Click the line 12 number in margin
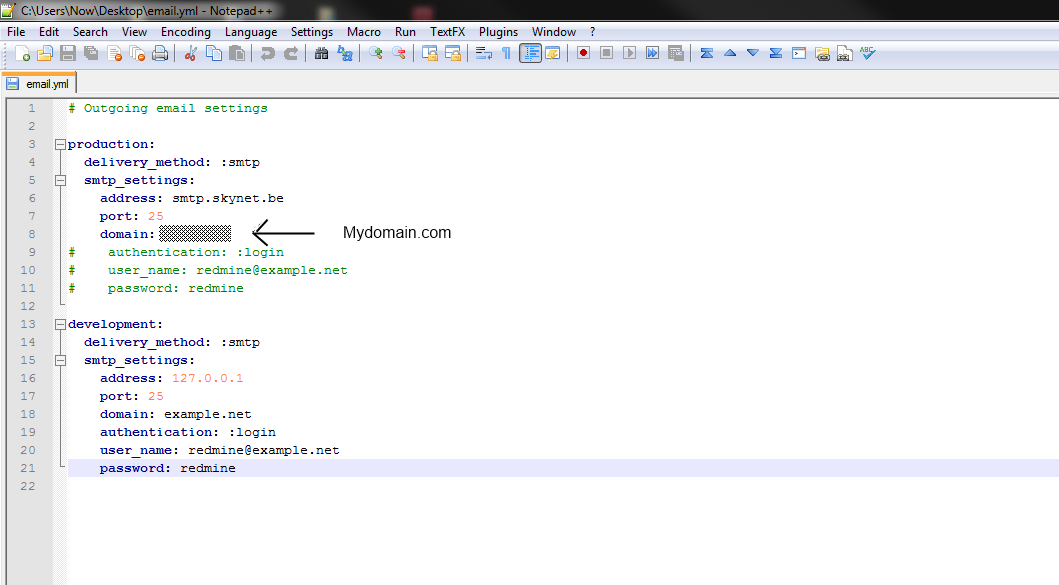The image size is (1059, 585). [30, 306]
